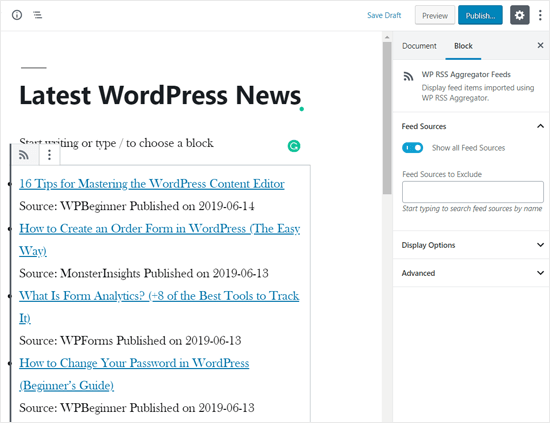Click the 'Start typing to search feed sources' hint
The height and width of the screenshot is (423, 550).
tap(472, 209)
